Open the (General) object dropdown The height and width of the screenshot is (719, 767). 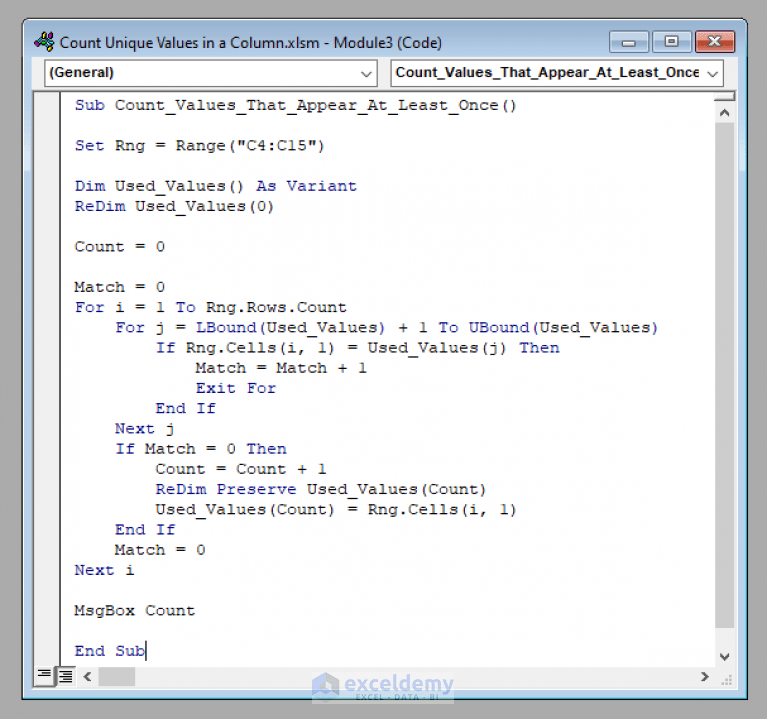point(211,73)
